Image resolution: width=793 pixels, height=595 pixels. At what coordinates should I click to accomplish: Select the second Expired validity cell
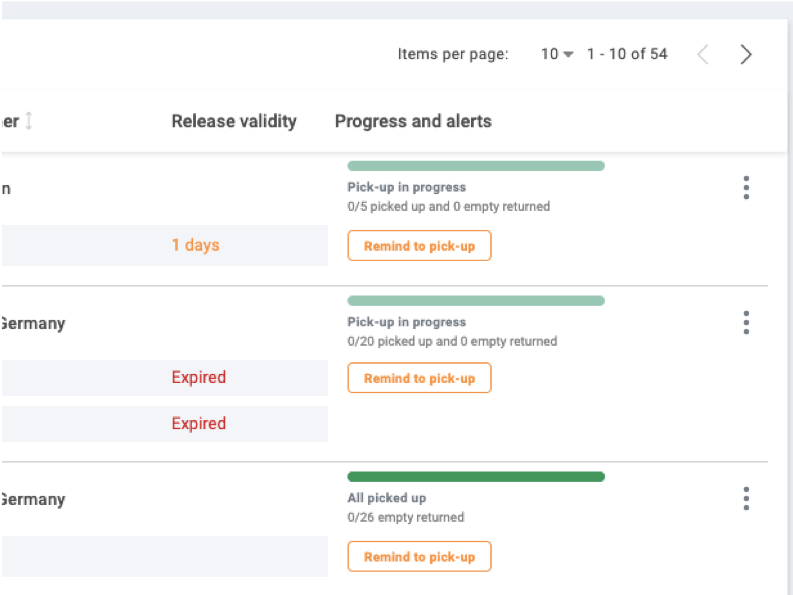pos(165,423)
